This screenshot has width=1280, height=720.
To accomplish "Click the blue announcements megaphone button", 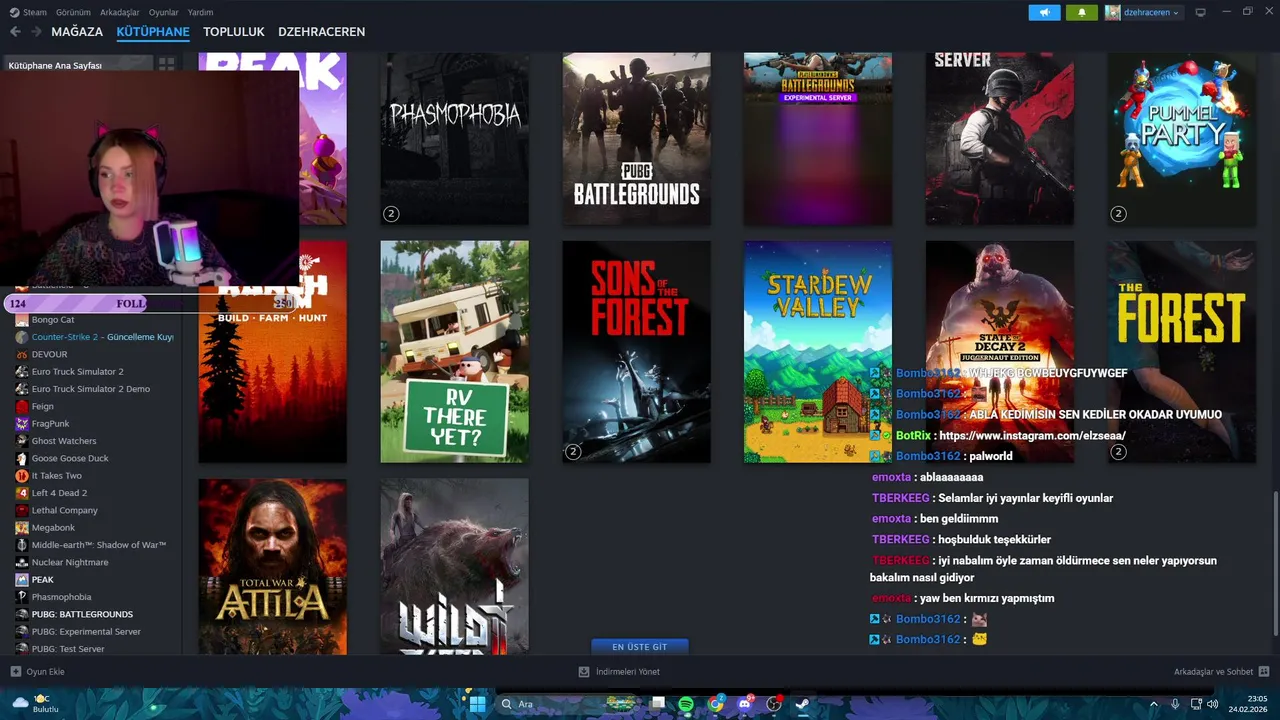I will [1044, 12].
